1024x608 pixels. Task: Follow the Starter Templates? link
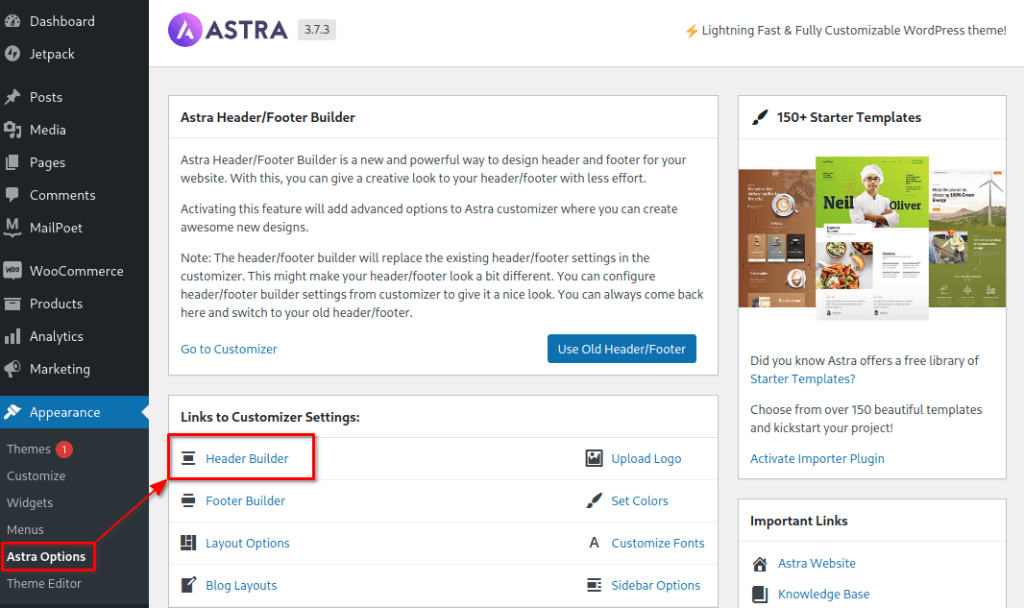(802, 379)
